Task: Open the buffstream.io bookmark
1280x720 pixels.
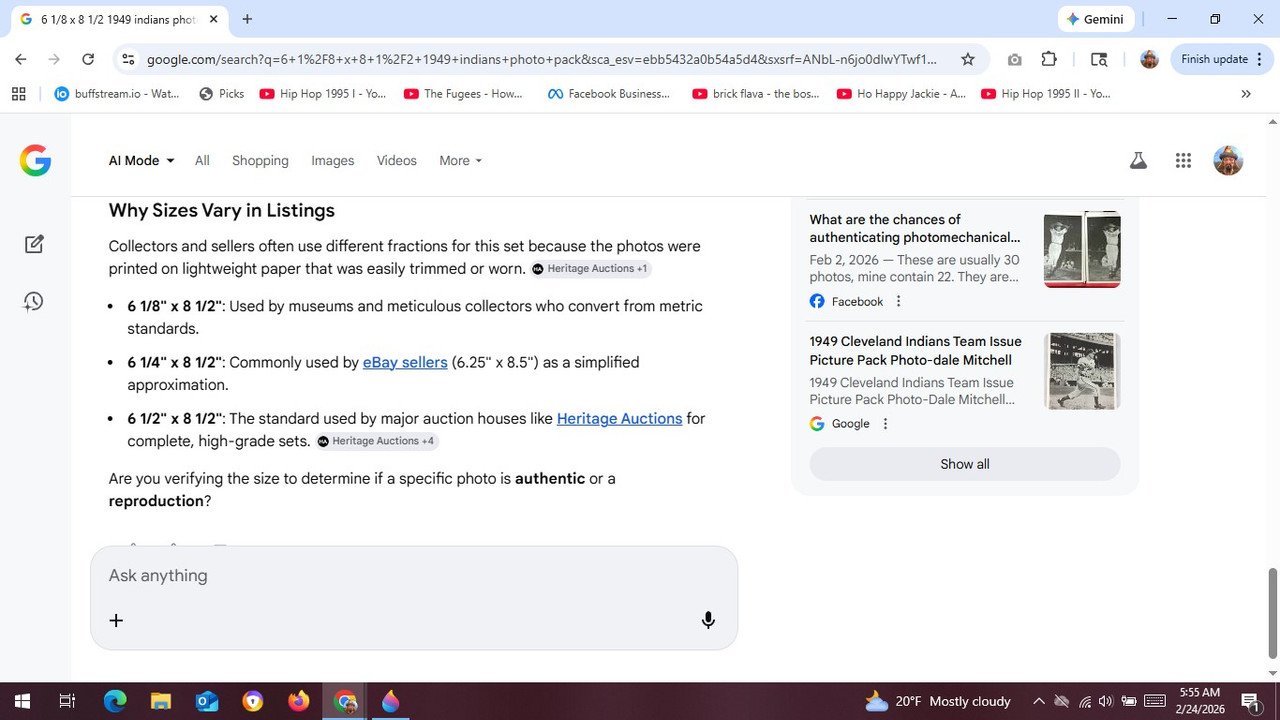Action: [117, 94]
